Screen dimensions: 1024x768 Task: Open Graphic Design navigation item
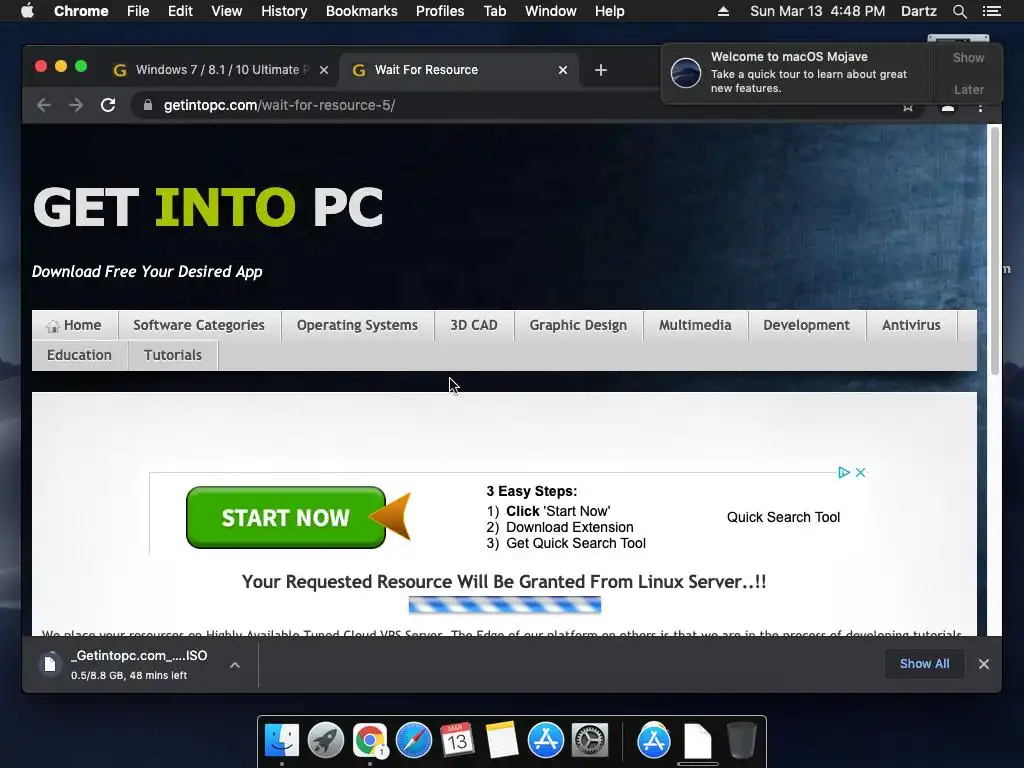[x=578, y=325]
